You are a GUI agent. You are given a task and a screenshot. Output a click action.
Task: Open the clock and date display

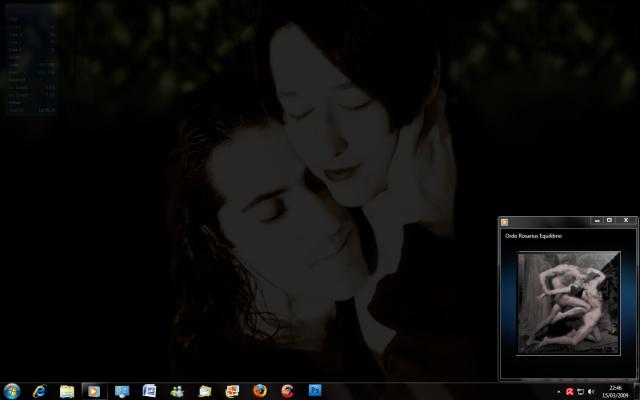pos(616,391)
